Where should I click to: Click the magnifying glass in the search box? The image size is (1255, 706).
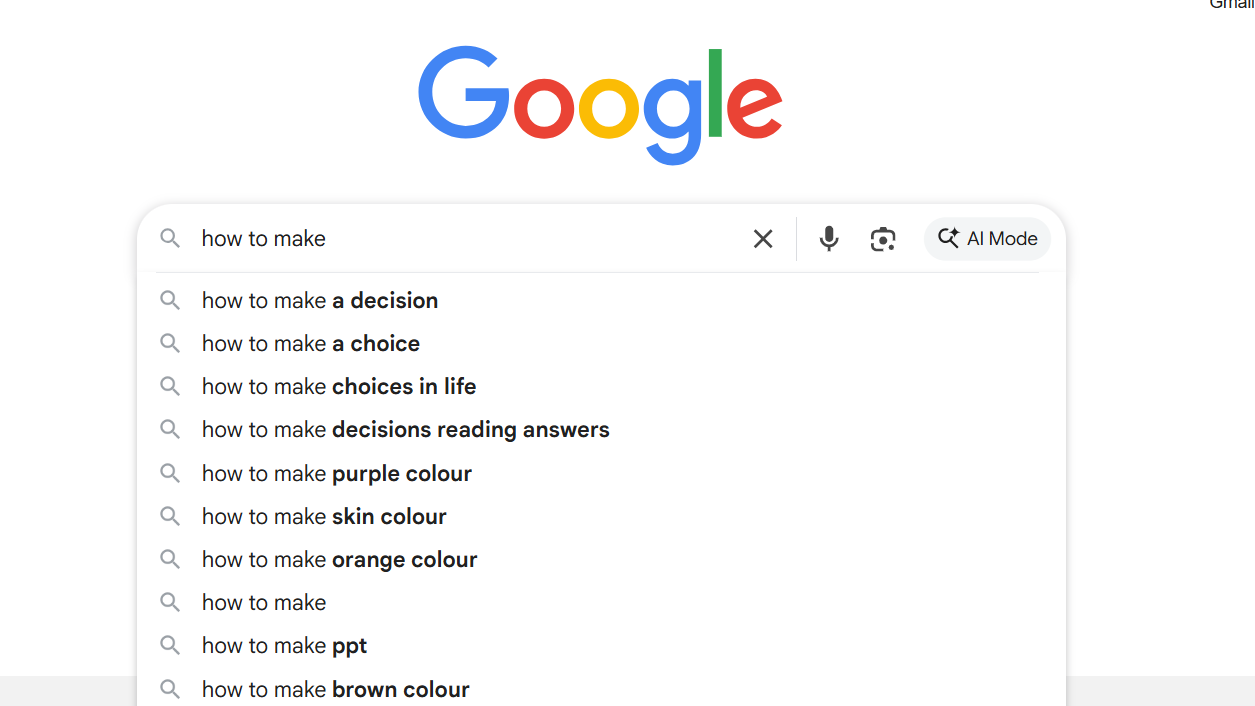pyautogui.click(x=170, y=238)
